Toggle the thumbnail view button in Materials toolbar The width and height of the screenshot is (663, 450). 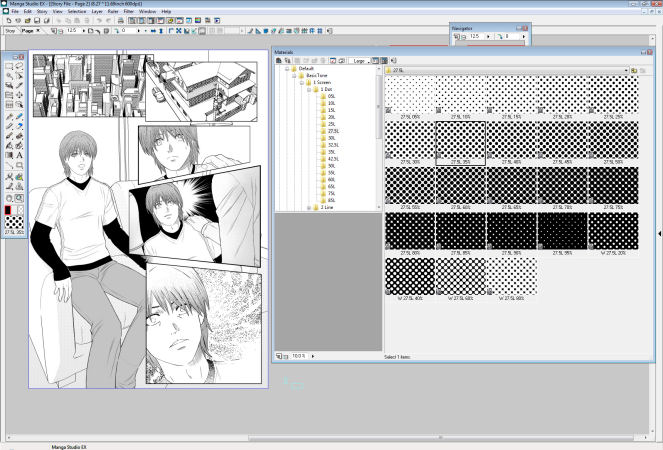[x=384, y=61]
